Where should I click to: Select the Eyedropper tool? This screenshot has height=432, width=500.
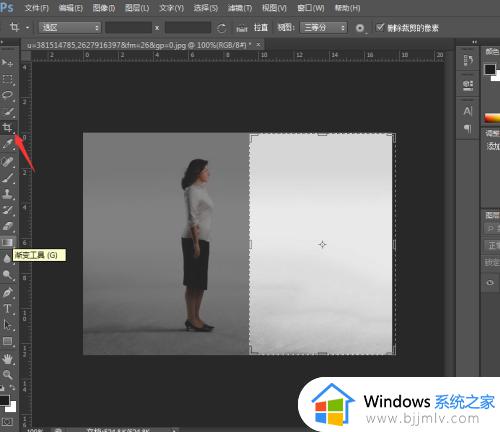pyautogui.click(x=7, y=144)
